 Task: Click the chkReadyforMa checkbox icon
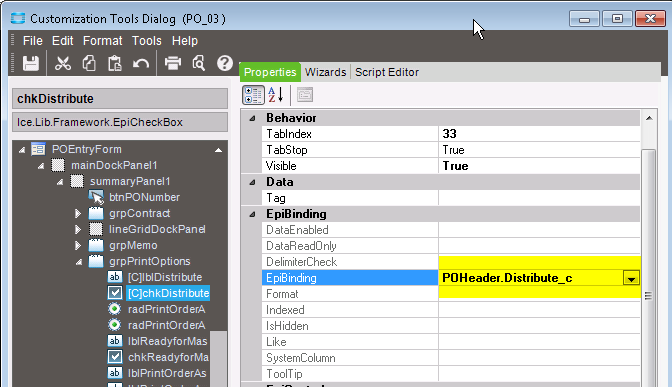(x=114, y=357)
